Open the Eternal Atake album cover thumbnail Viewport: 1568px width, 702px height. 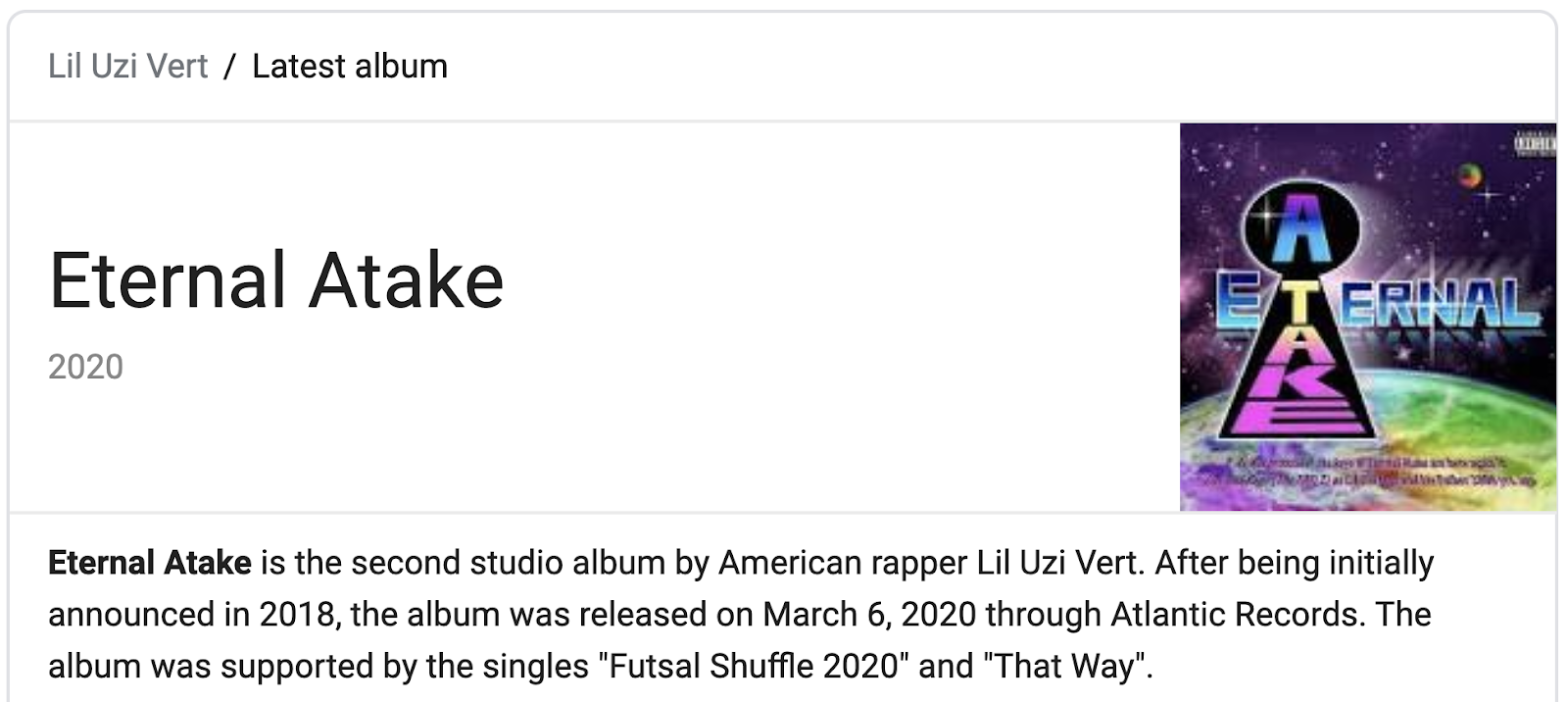[x=1368, y=317]
